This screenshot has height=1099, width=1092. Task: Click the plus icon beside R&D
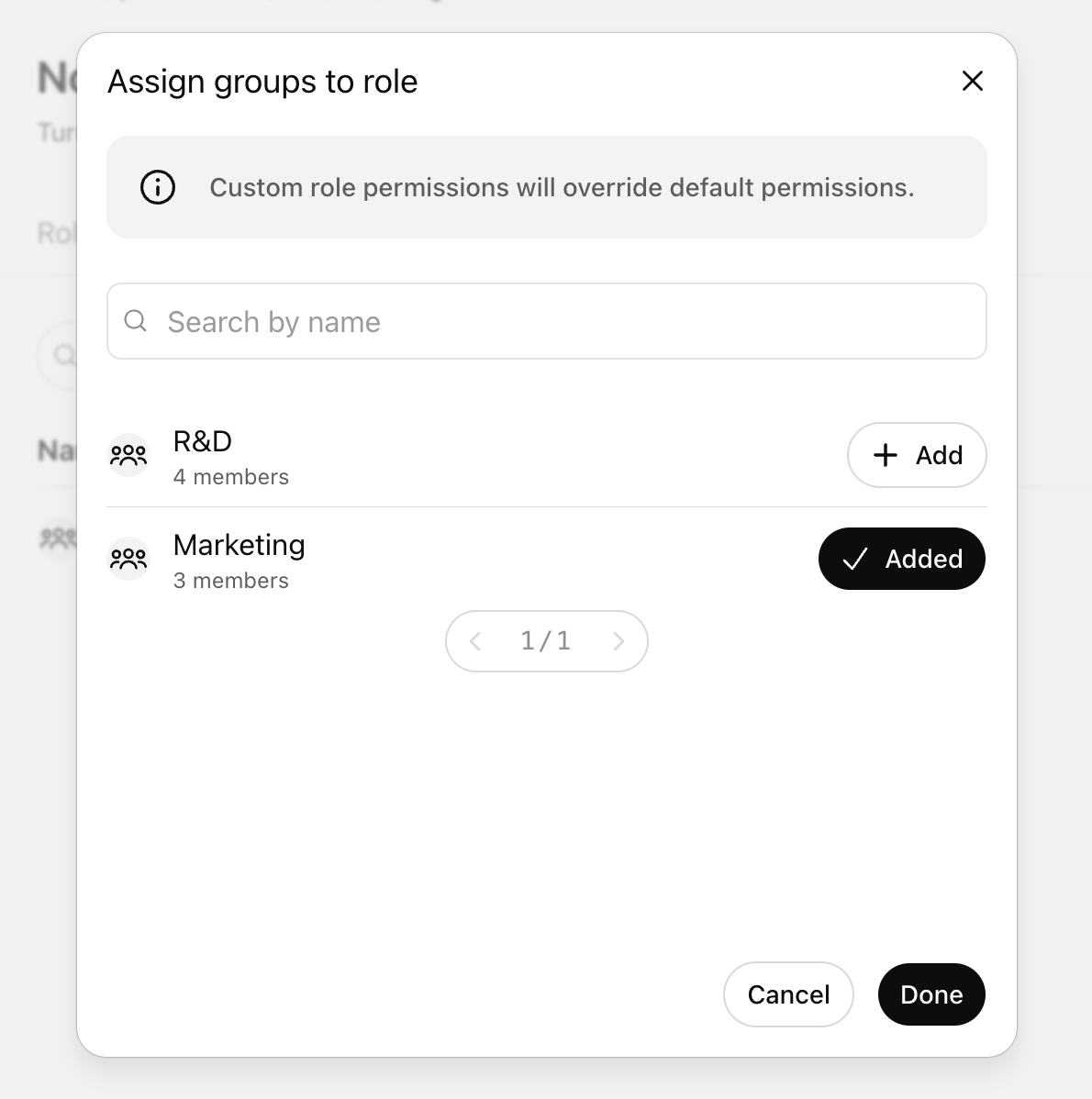(x=886, y=455)
